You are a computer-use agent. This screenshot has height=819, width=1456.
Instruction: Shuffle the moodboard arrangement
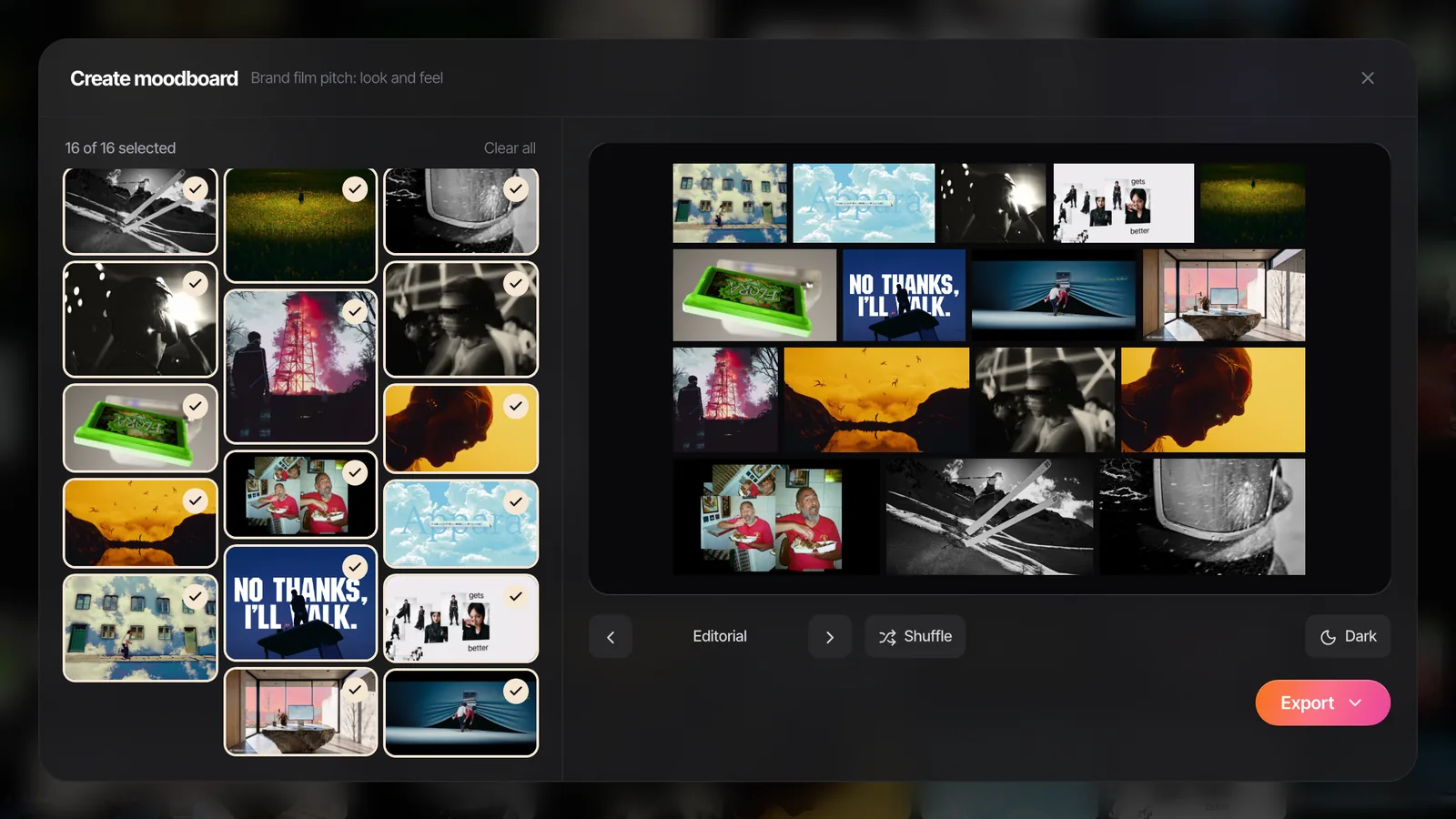pos(915,637)
